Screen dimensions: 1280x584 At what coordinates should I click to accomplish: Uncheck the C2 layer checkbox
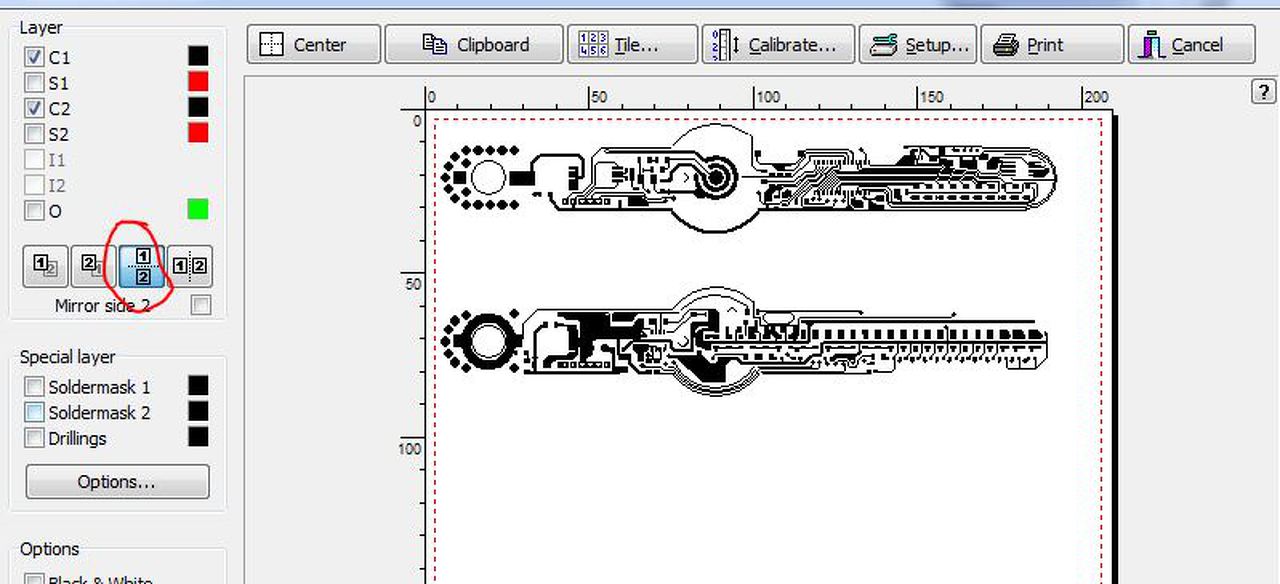click(35, 107)
